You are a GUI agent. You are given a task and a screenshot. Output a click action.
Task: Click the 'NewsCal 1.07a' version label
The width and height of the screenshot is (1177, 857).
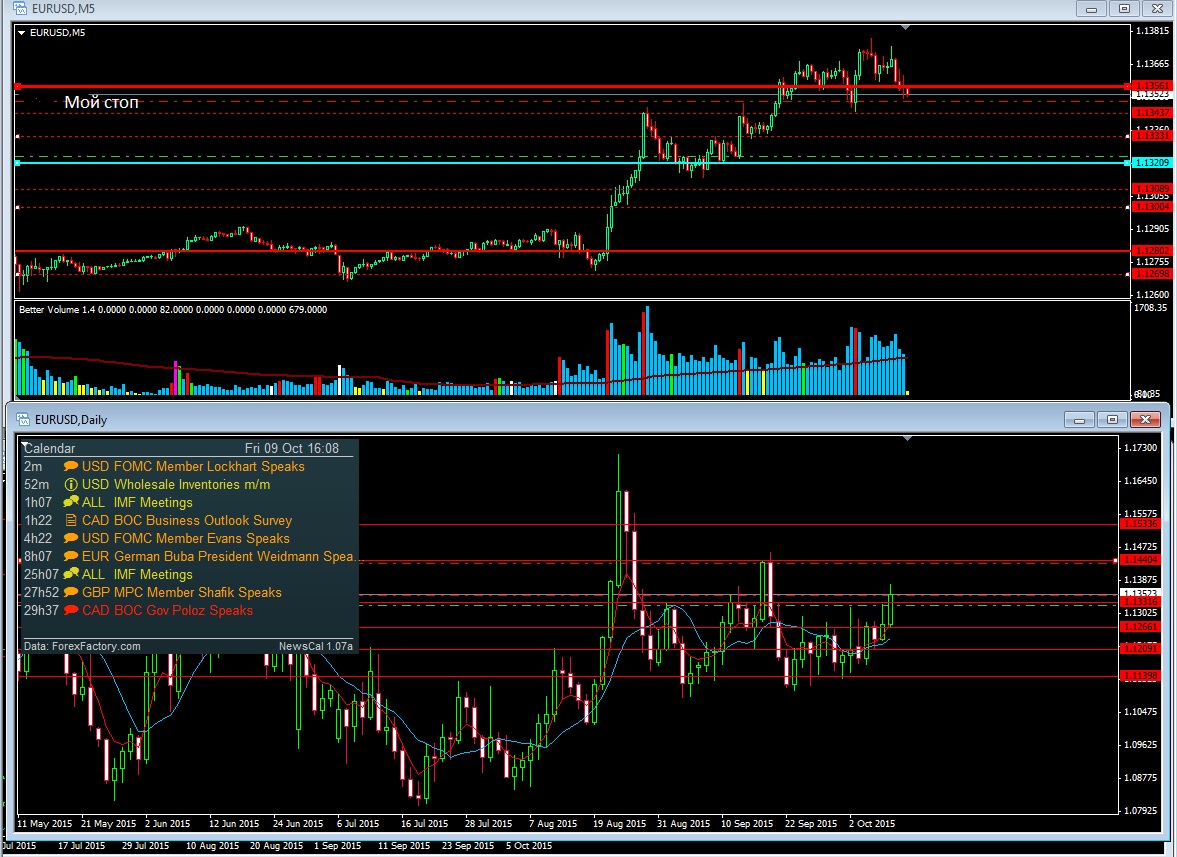click(315, 646)
